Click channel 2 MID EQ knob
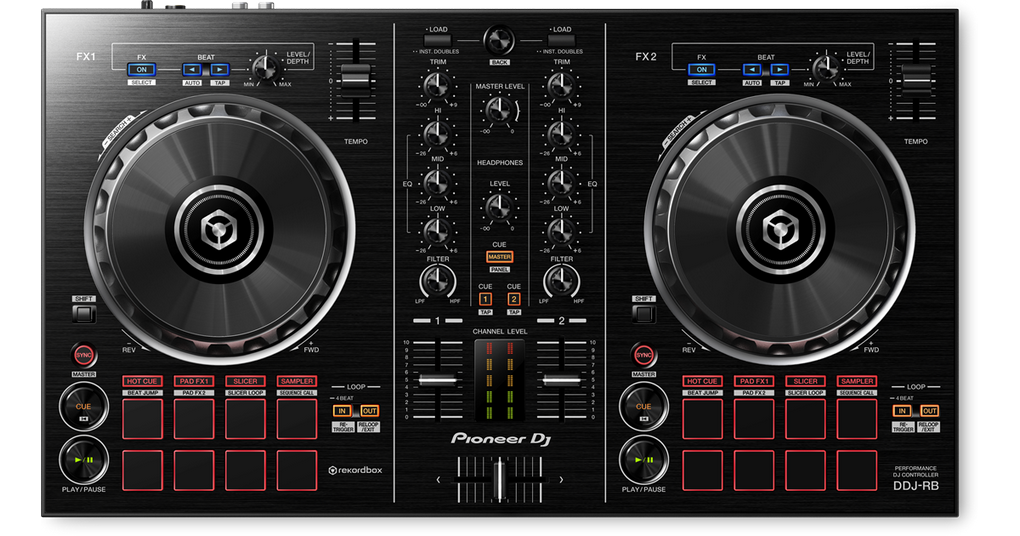This screenshot has height=536, width=1020. tap(561, 182)
